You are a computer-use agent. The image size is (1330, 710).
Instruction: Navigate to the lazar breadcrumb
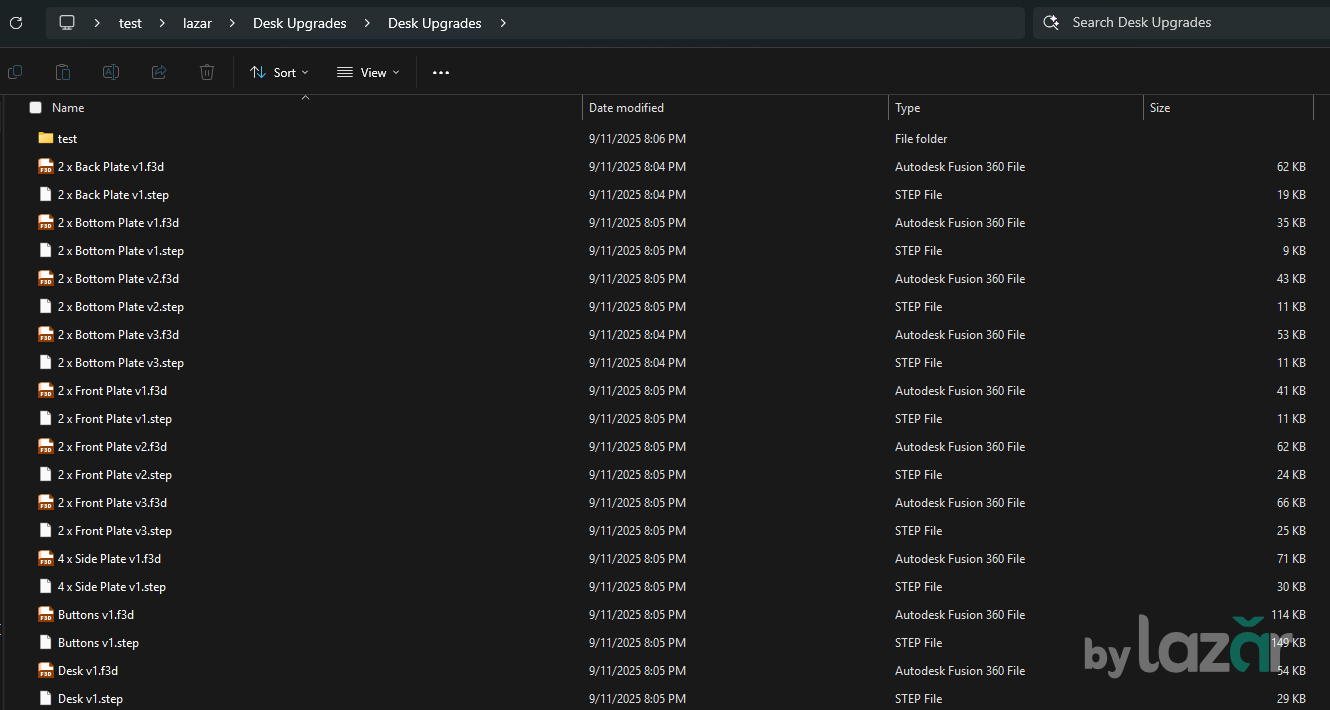[x=197, y=23]
